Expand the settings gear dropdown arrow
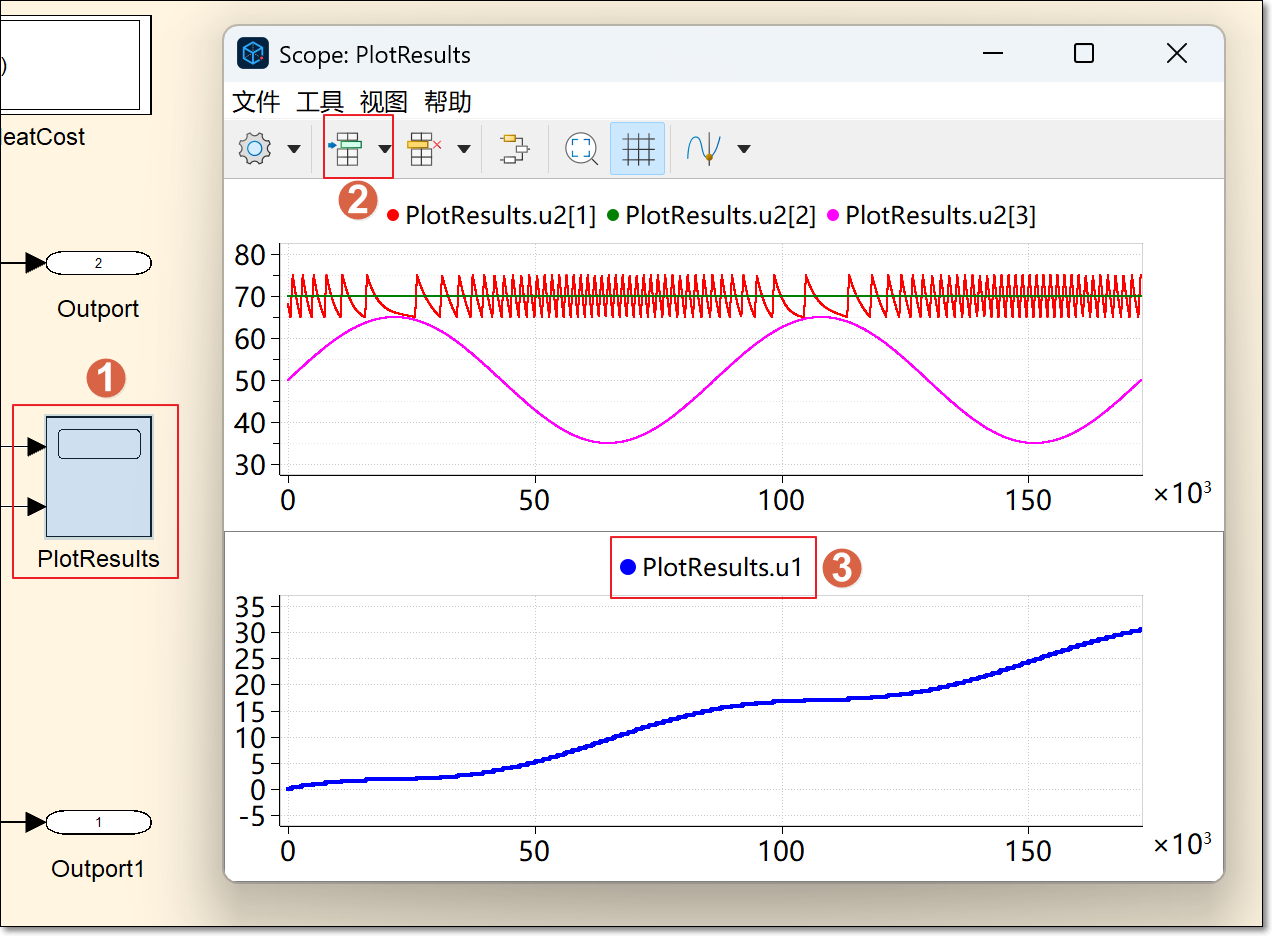Screen dimensions: 1272x936 click(x=293, y=149)
